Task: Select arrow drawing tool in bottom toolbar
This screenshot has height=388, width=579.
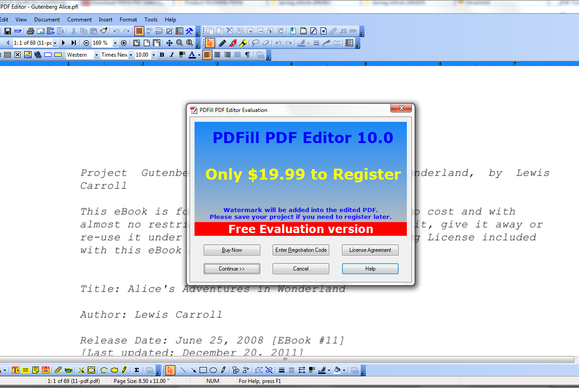Action: pos(193,370)
